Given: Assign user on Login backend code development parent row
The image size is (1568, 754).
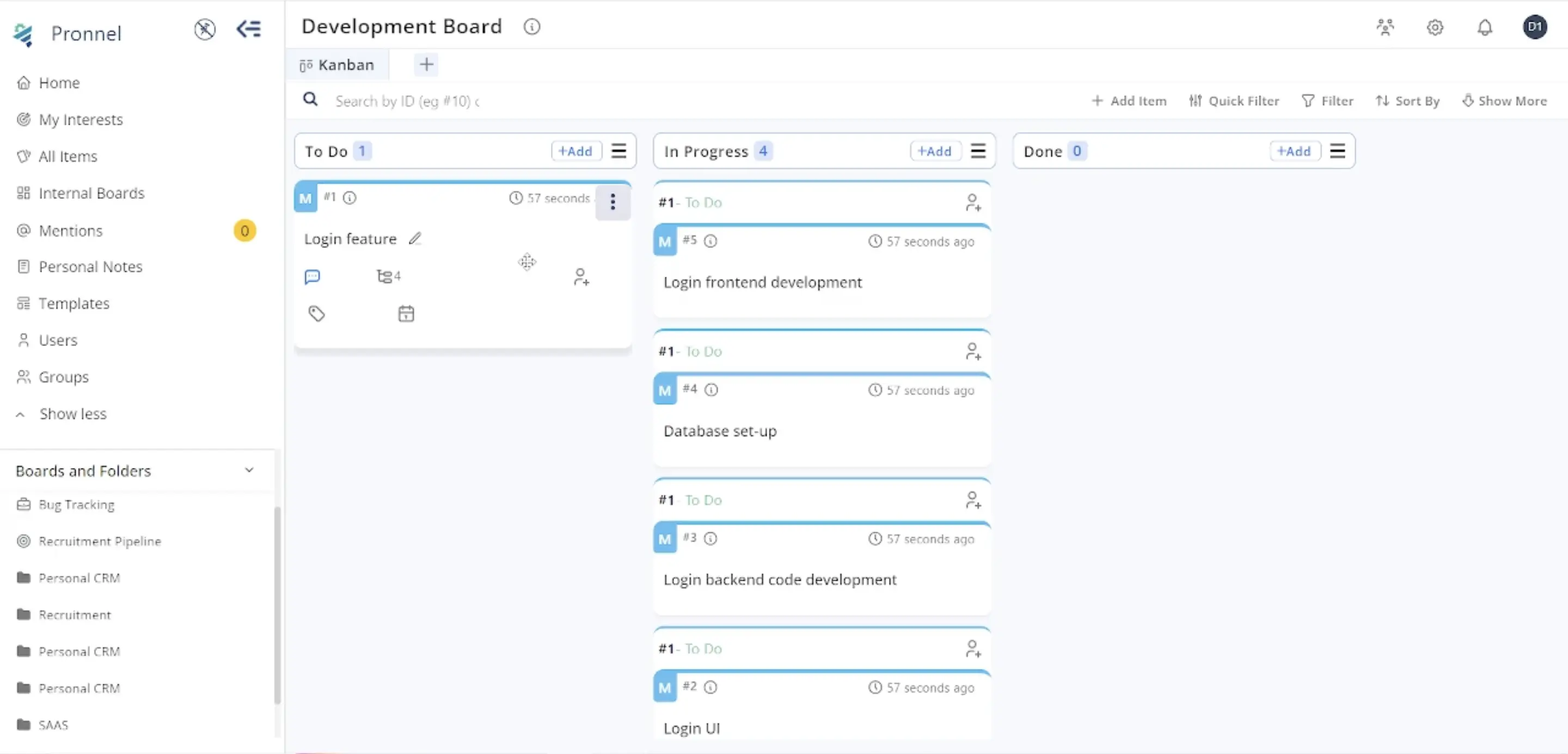Looking at the screenshot, I should (973, 500).
